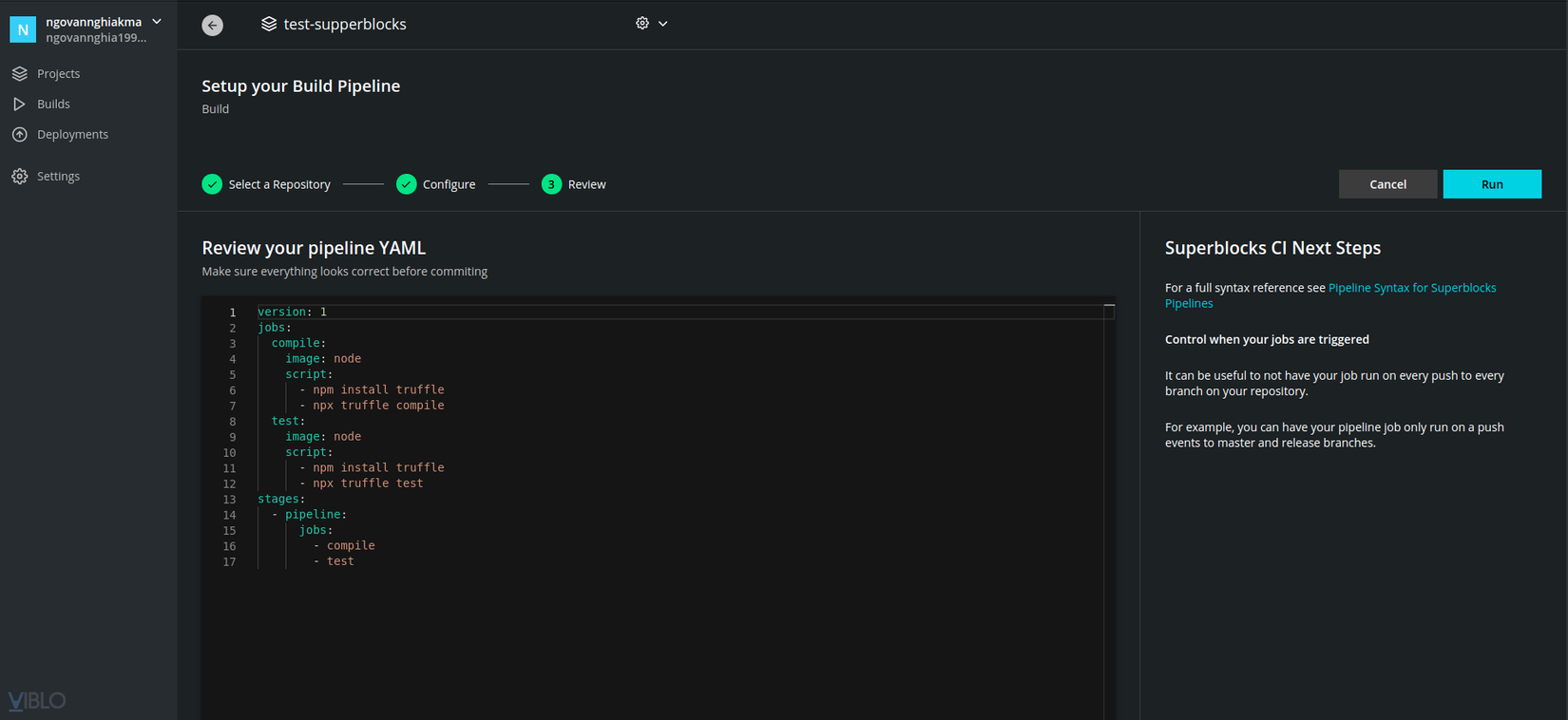
Task: Click the Configure step green checkmark
Action: coord(406,184)
